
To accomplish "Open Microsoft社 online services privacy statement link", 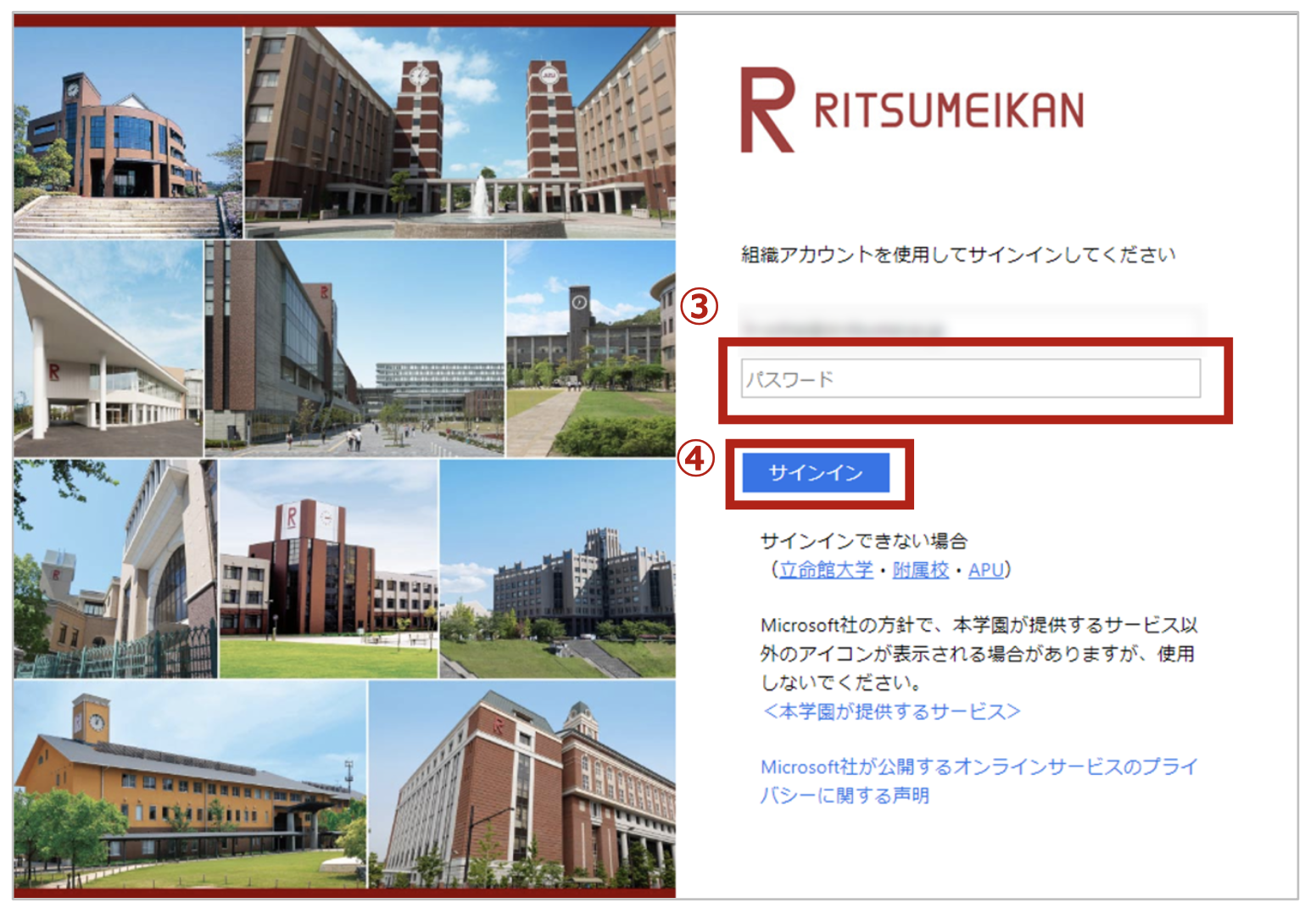I will click(x=979, y=781).
